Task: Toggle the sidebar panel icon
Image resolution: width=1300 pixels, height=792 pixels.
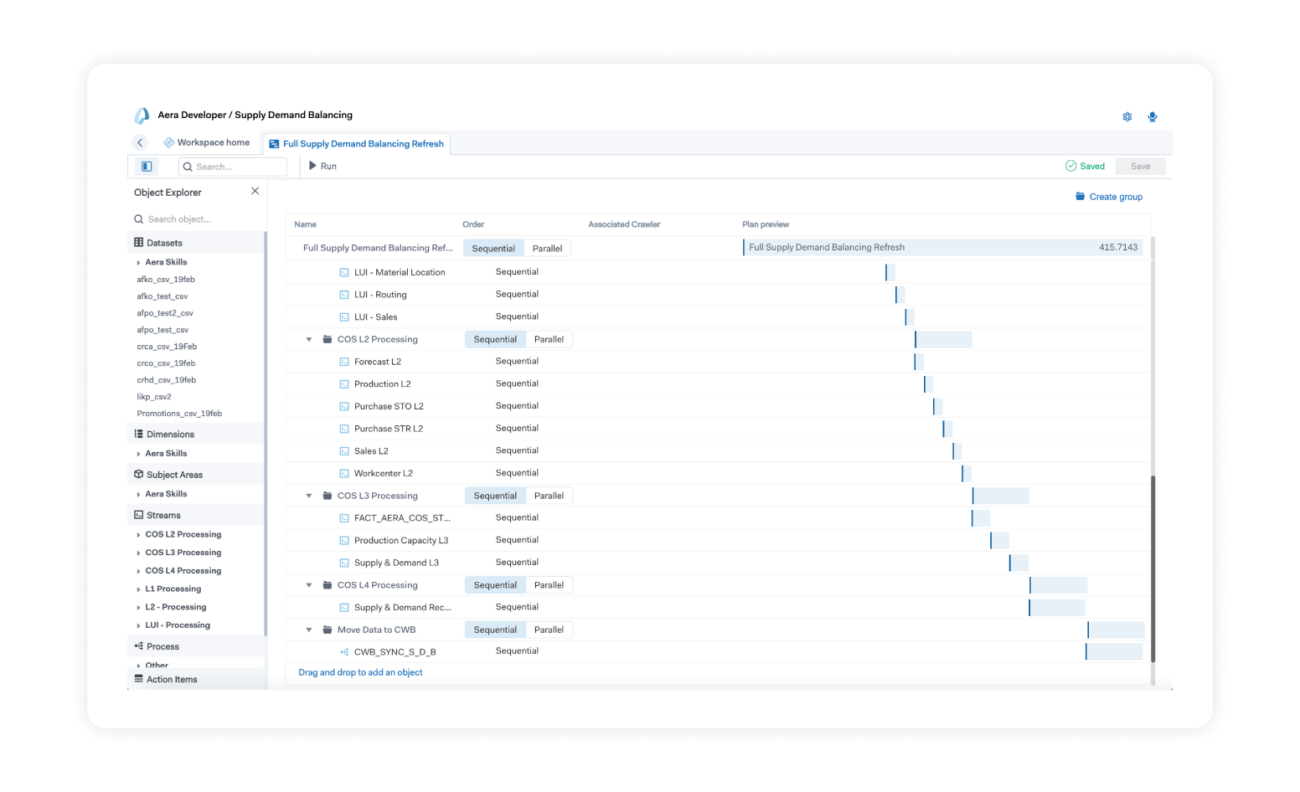Action: point(146,167)
